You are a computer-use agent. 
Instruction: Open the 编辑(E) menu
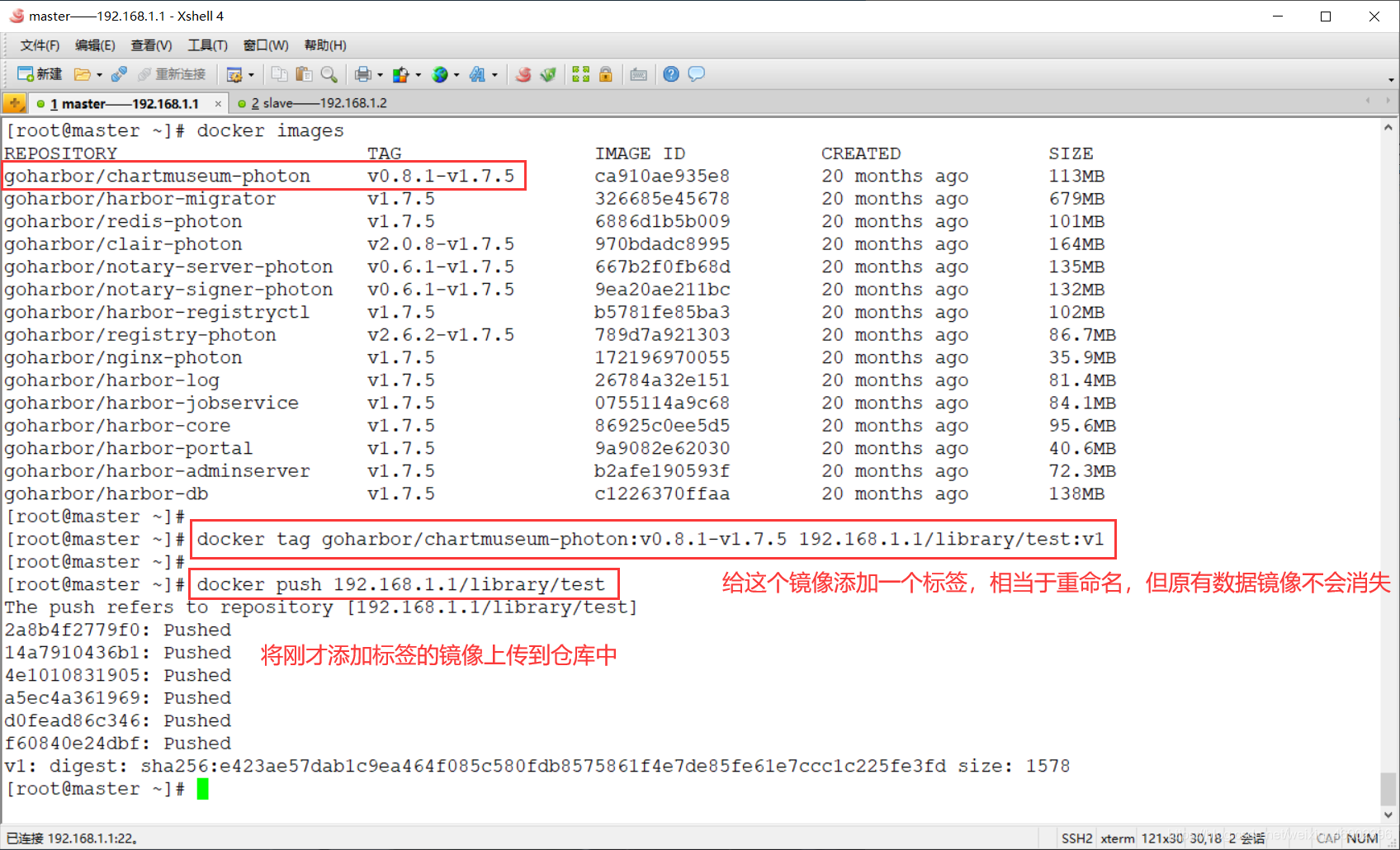pyautogui.click(x=95, y=45)
